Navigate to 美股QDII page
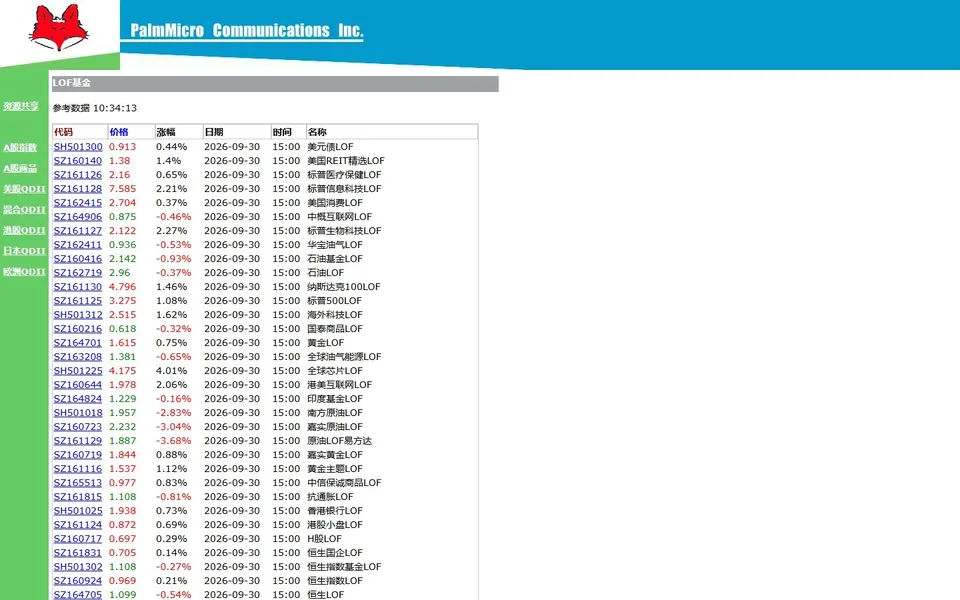Screen dimensions: 960x600 point(24,189)
